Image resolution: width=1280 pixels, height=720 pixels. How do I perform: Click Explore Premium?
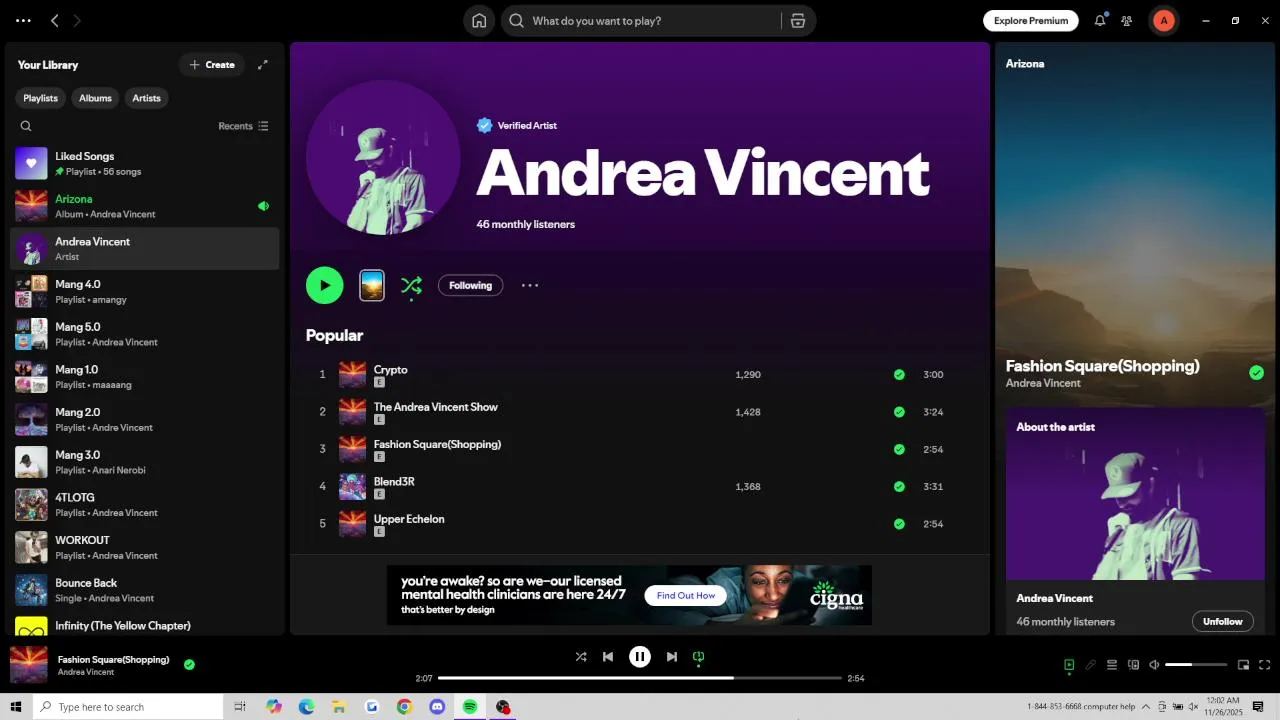(1031, 20)
